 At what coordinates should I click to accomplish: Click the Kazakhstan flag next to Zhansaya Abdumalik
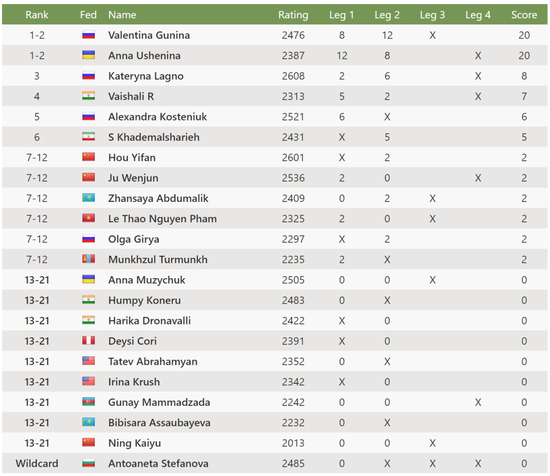tap(88, 198)
